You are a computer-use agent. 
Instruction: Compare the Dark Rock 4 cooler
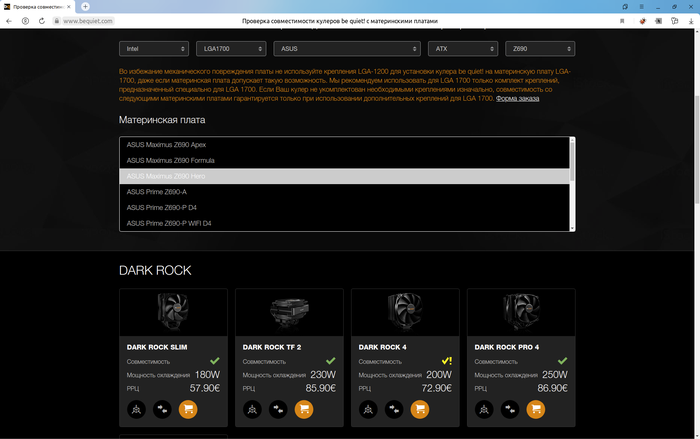click(394, 409)
